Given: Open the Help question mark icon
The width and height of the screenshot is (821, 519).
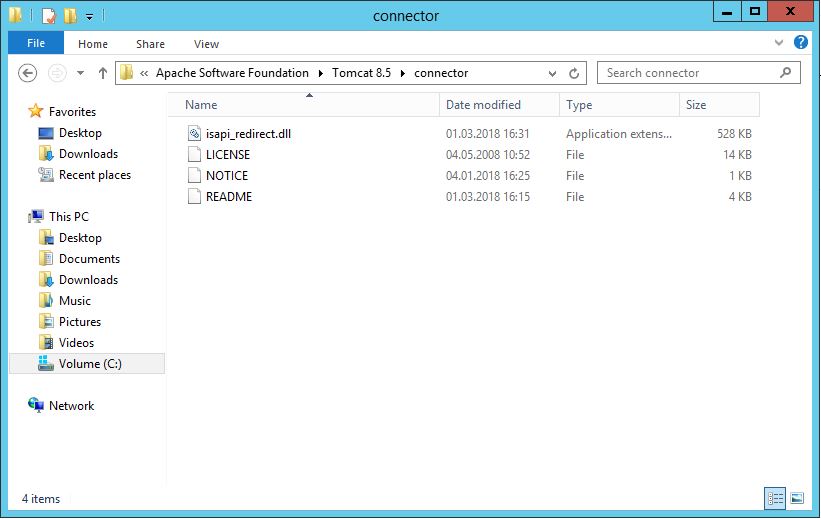Looking at the screenshot, I should (x=801, y=43).
